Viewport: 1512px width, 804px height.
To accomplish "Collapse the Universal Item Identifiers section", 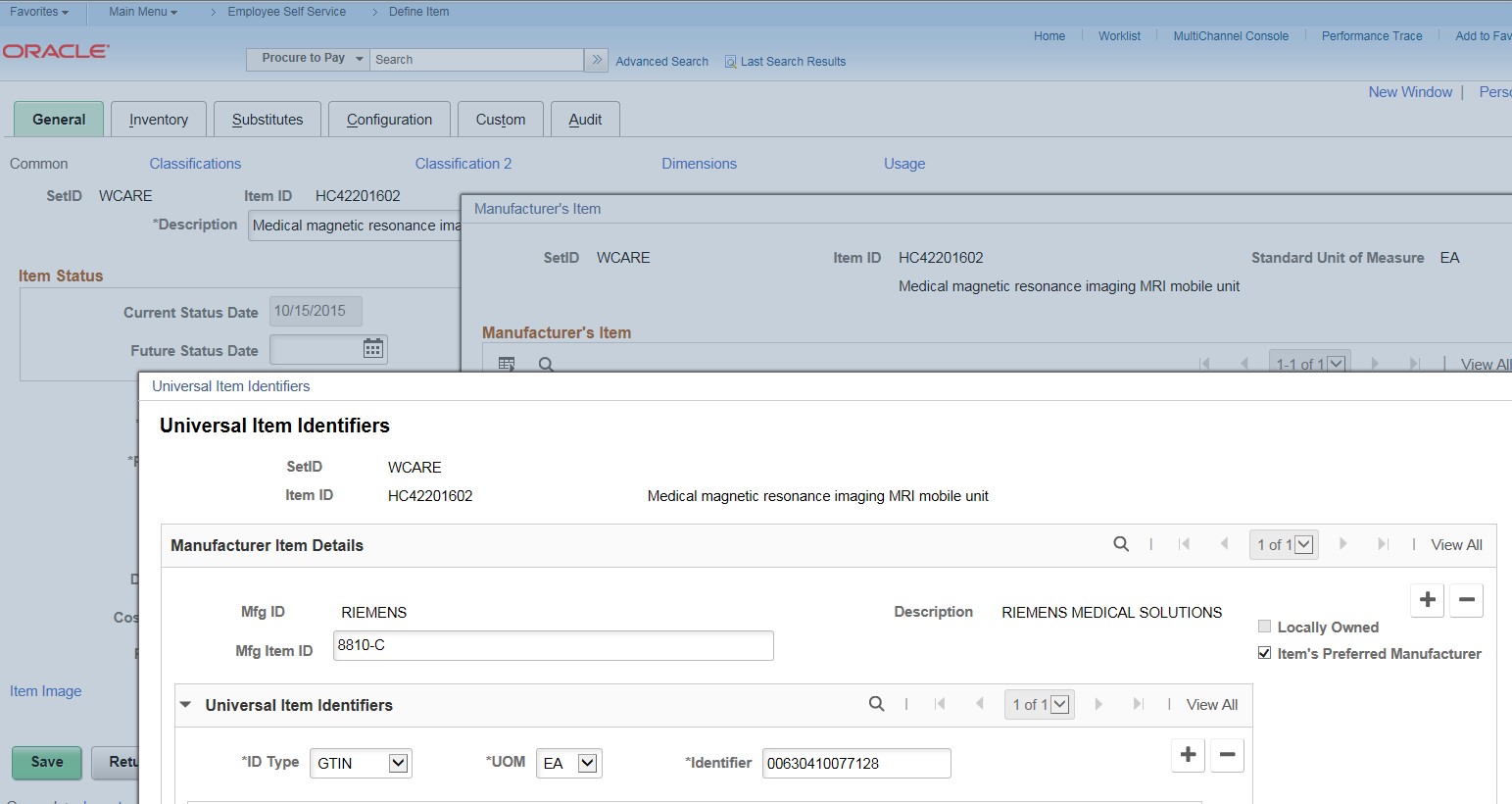I will [x=185, y=705].
